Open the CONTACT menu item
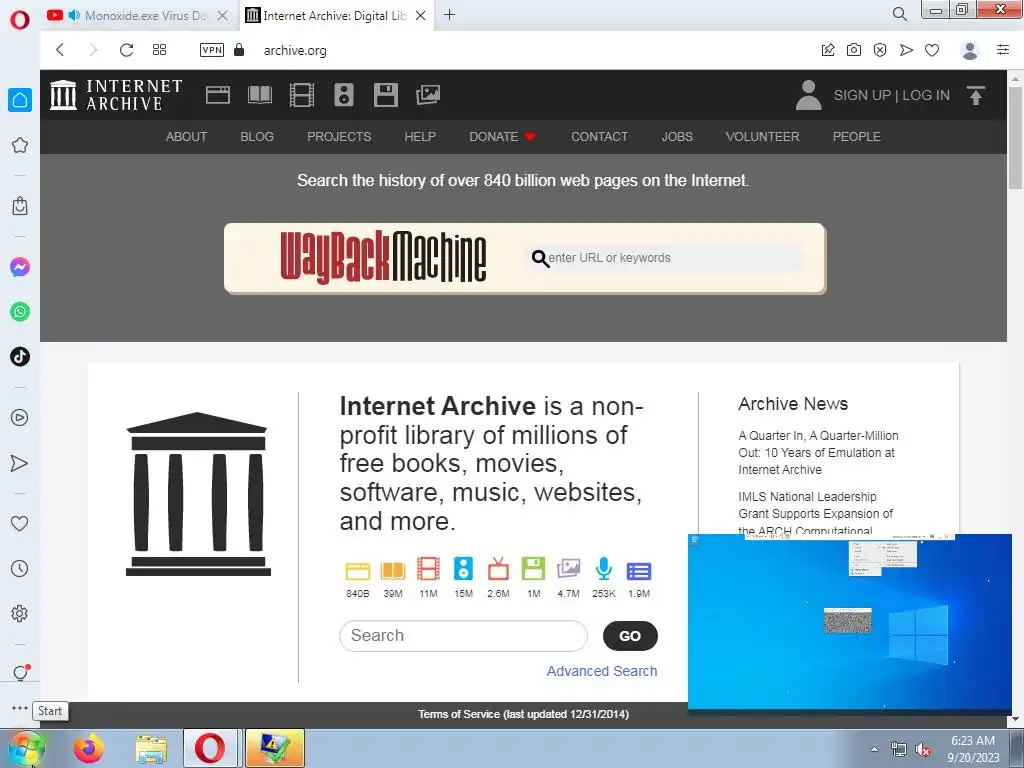 (600, 136)
